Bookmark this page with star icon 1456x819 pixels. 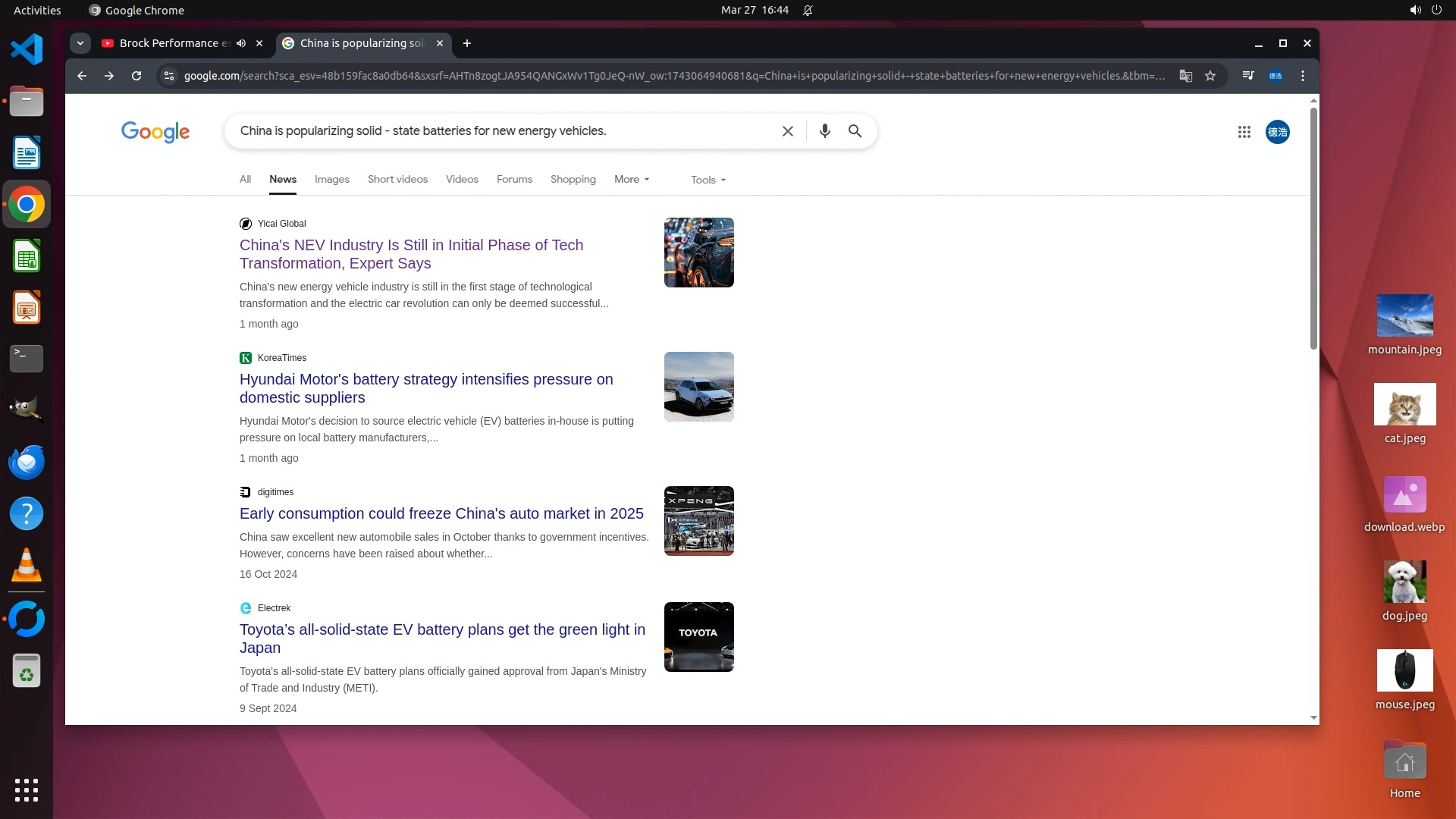pyautogui.click(x=1210, y=76)
